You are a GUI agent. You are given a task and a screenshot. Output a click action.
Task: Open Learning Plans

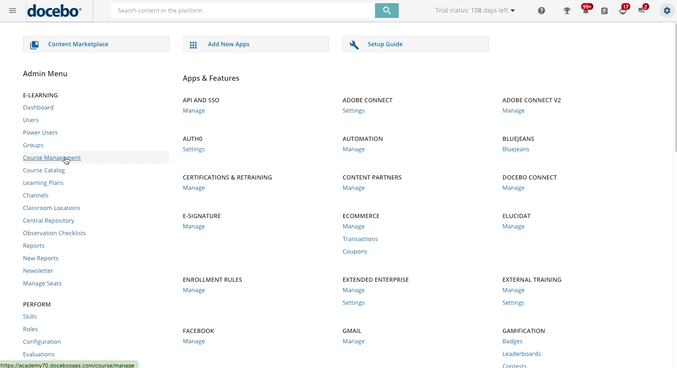43,183
